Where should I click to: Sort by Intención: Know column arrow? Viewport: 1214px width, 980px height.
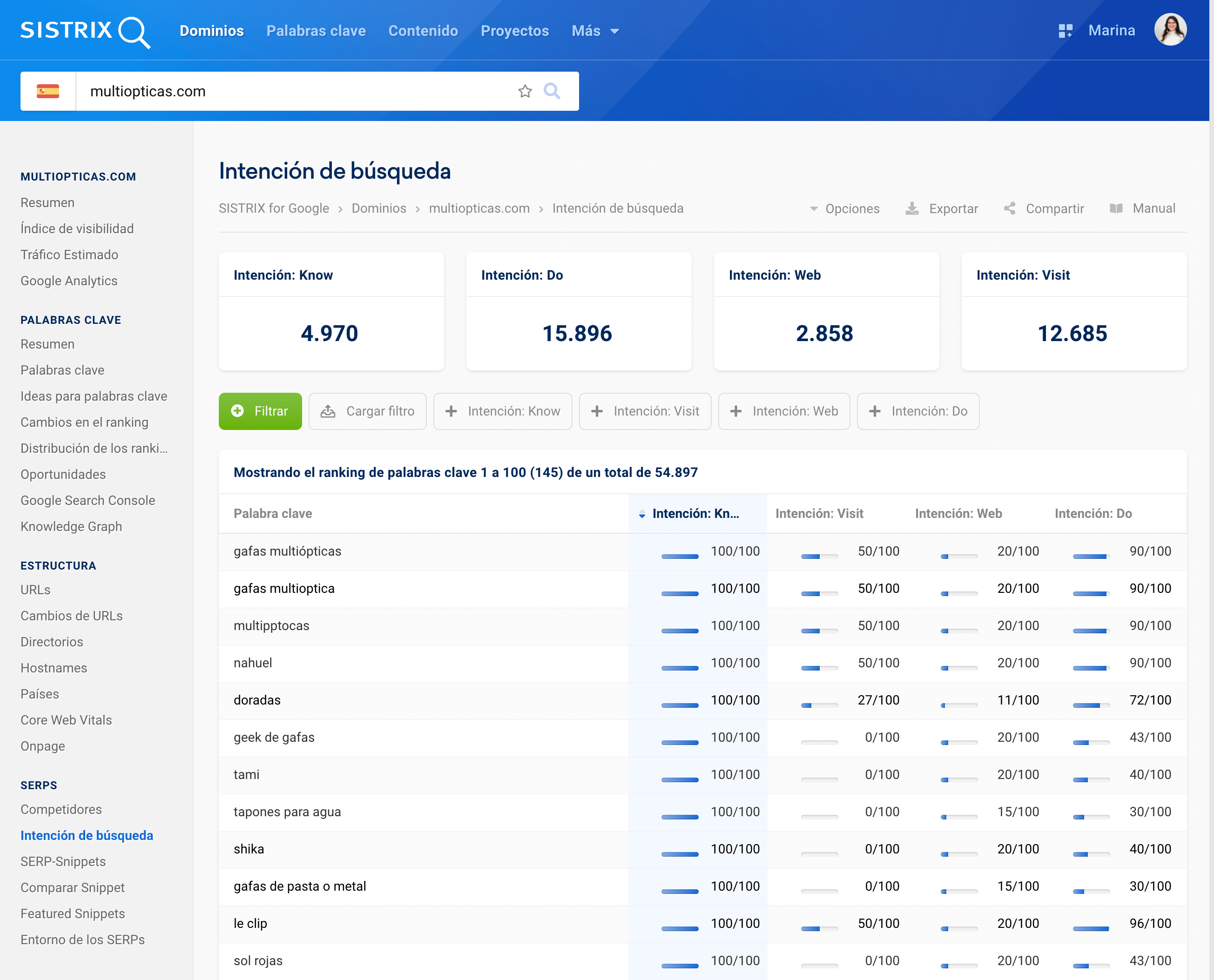click(642, 514)
